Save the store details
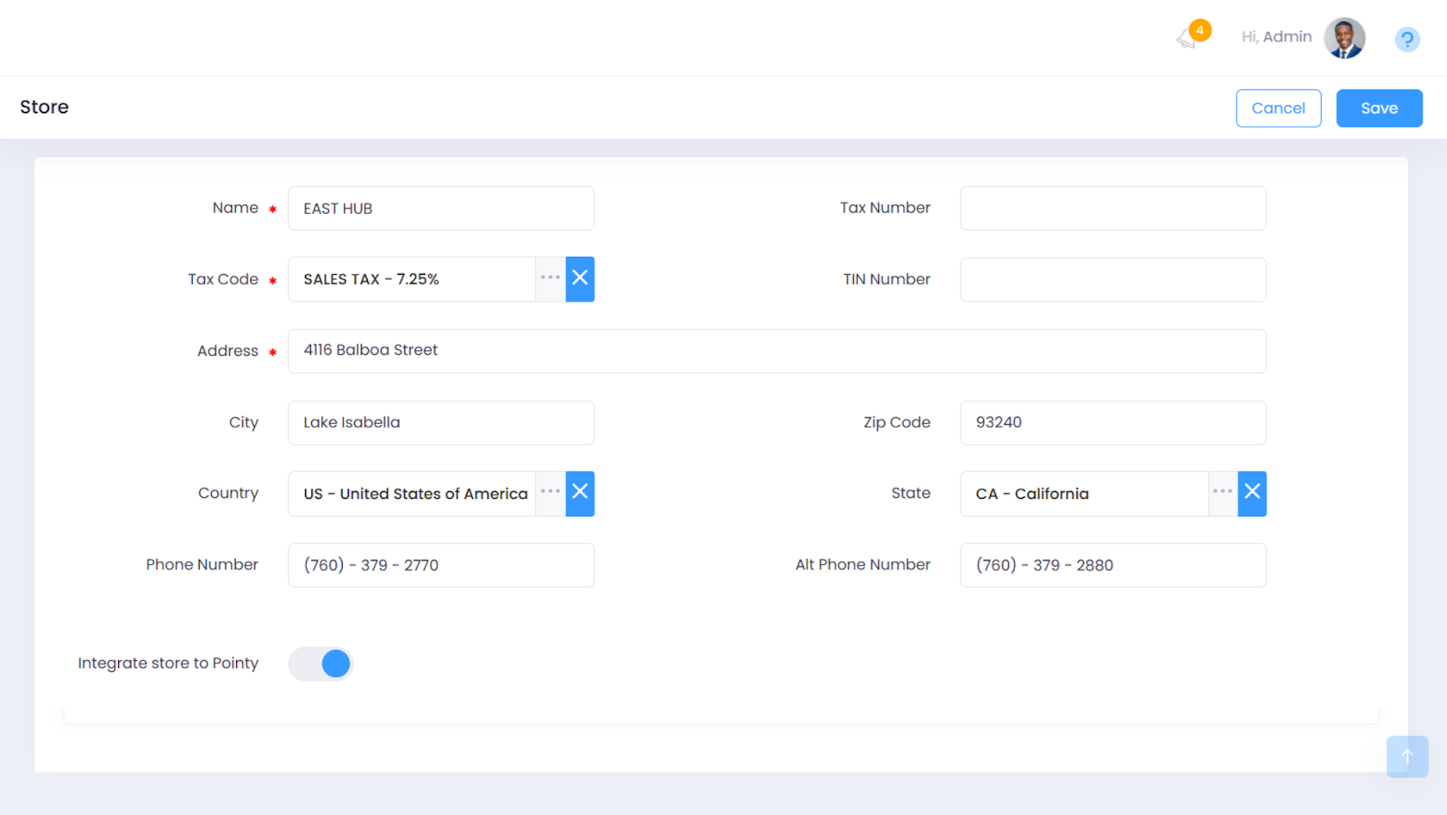 pos(1378,108)
